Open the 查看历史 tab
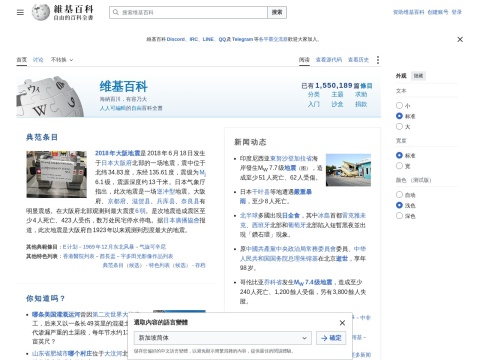Image resolution: width=480 pixels, height=360 pixels. pyautogui.click(x=358, y=60)
